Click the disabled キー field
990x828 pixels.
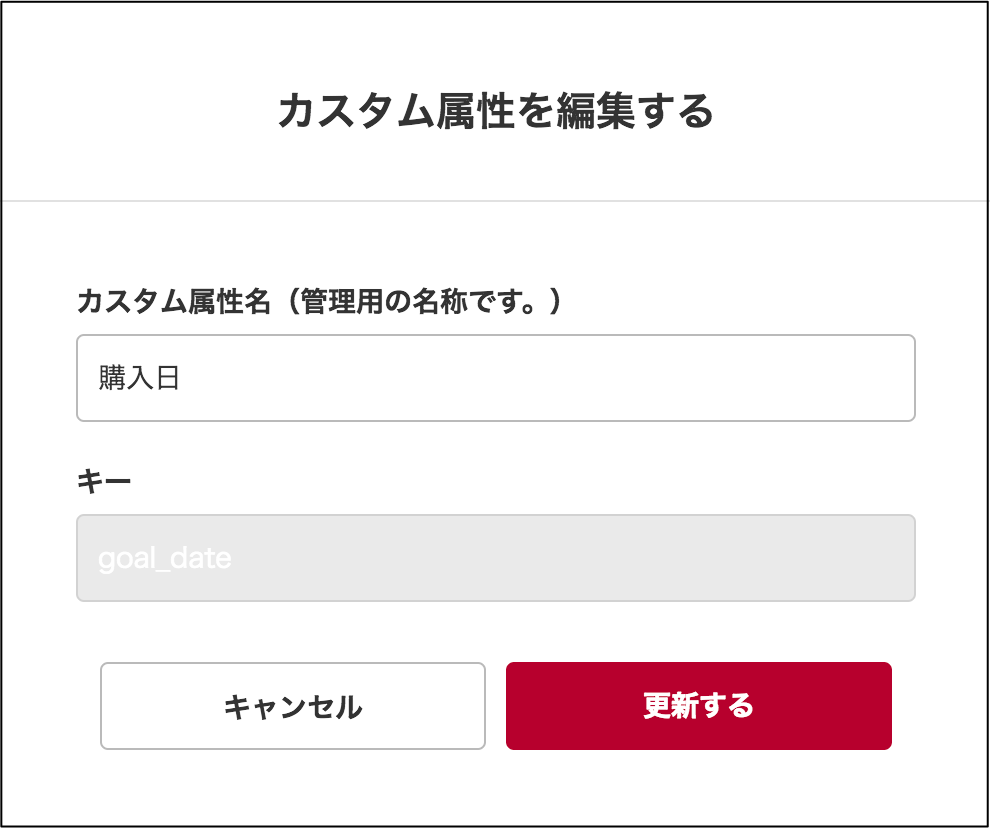[x=496, y=558]
